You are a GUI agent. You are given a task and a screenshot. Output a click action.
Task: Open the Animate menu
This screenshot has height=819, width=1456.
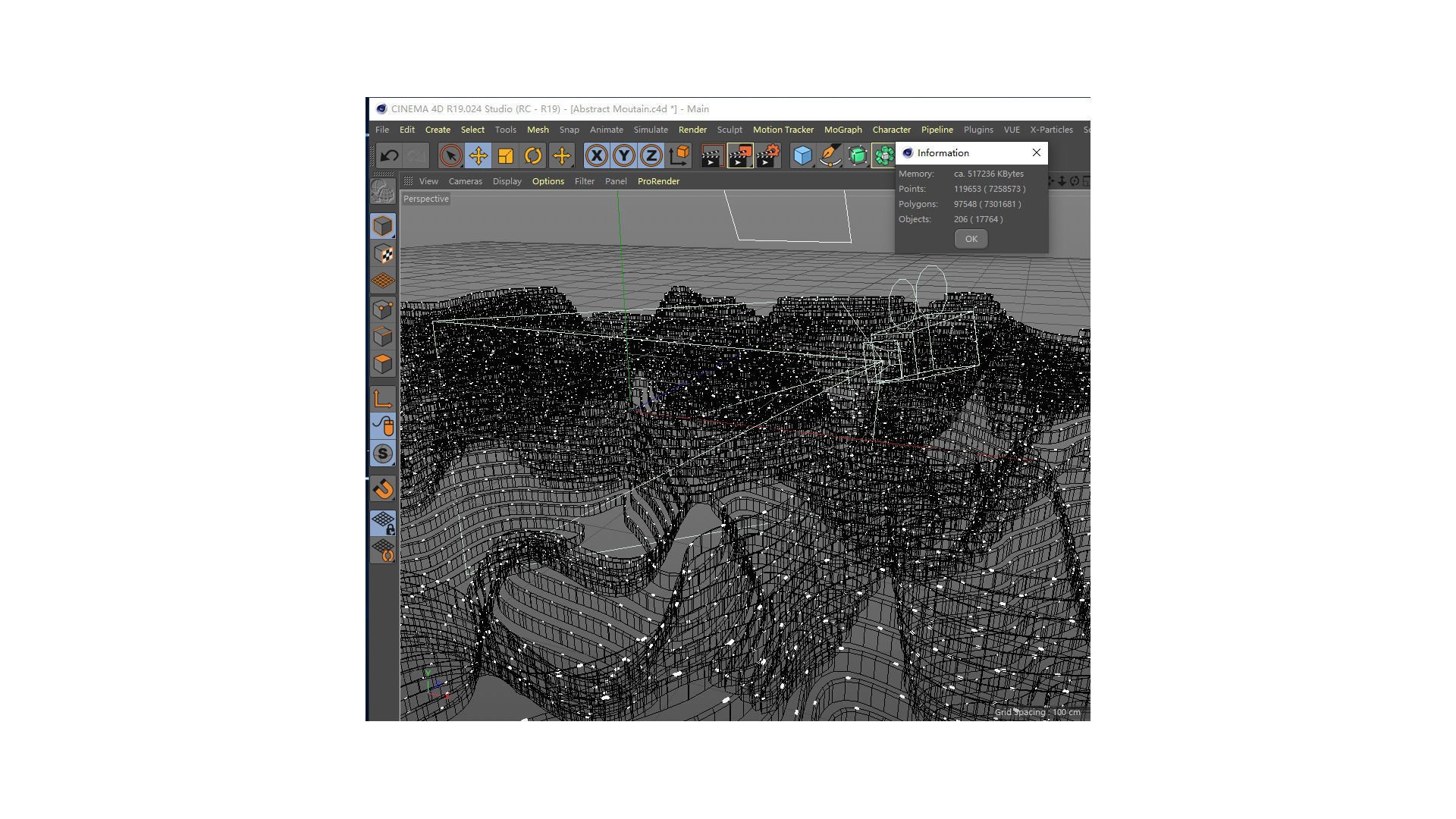pyautogui.click(x=607, y=130)
